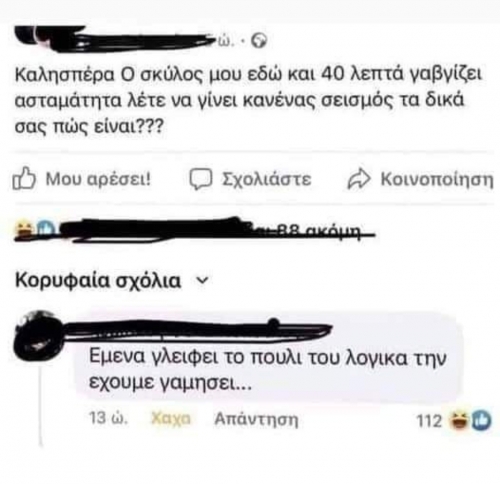Open the 112 reactions count on the comment
The height and width of the screenshot is (484, 500).
pyautogui.click(x=430, y=421)
